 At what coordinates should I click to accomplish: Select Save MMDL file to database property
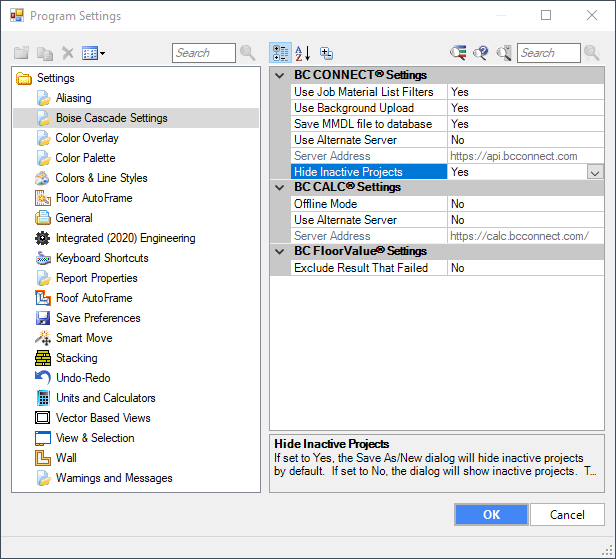(368, 124)
